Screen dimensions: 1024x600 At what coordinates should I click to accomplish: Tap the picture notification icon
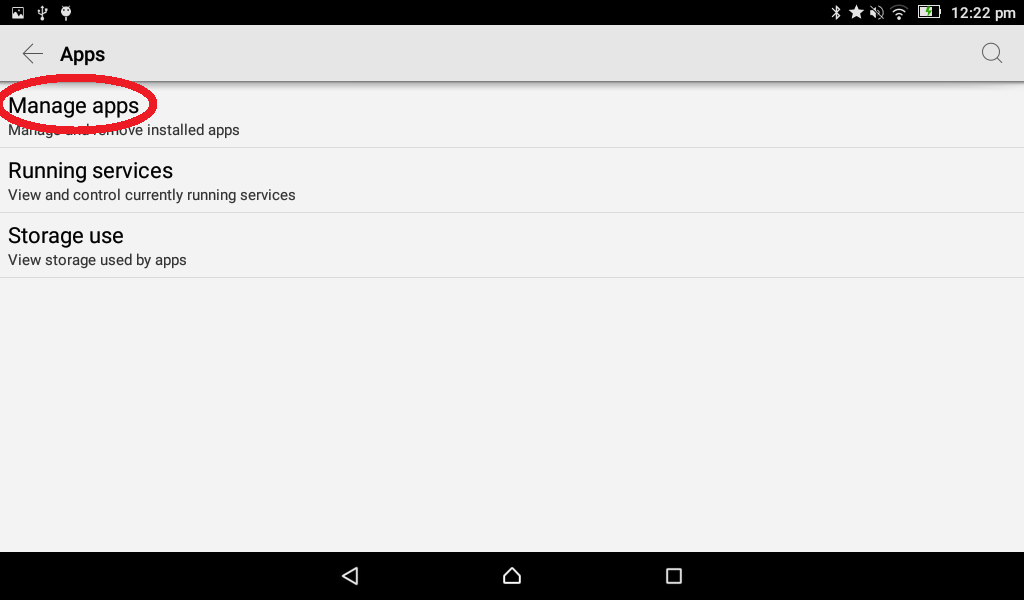[x=18, y=12]
